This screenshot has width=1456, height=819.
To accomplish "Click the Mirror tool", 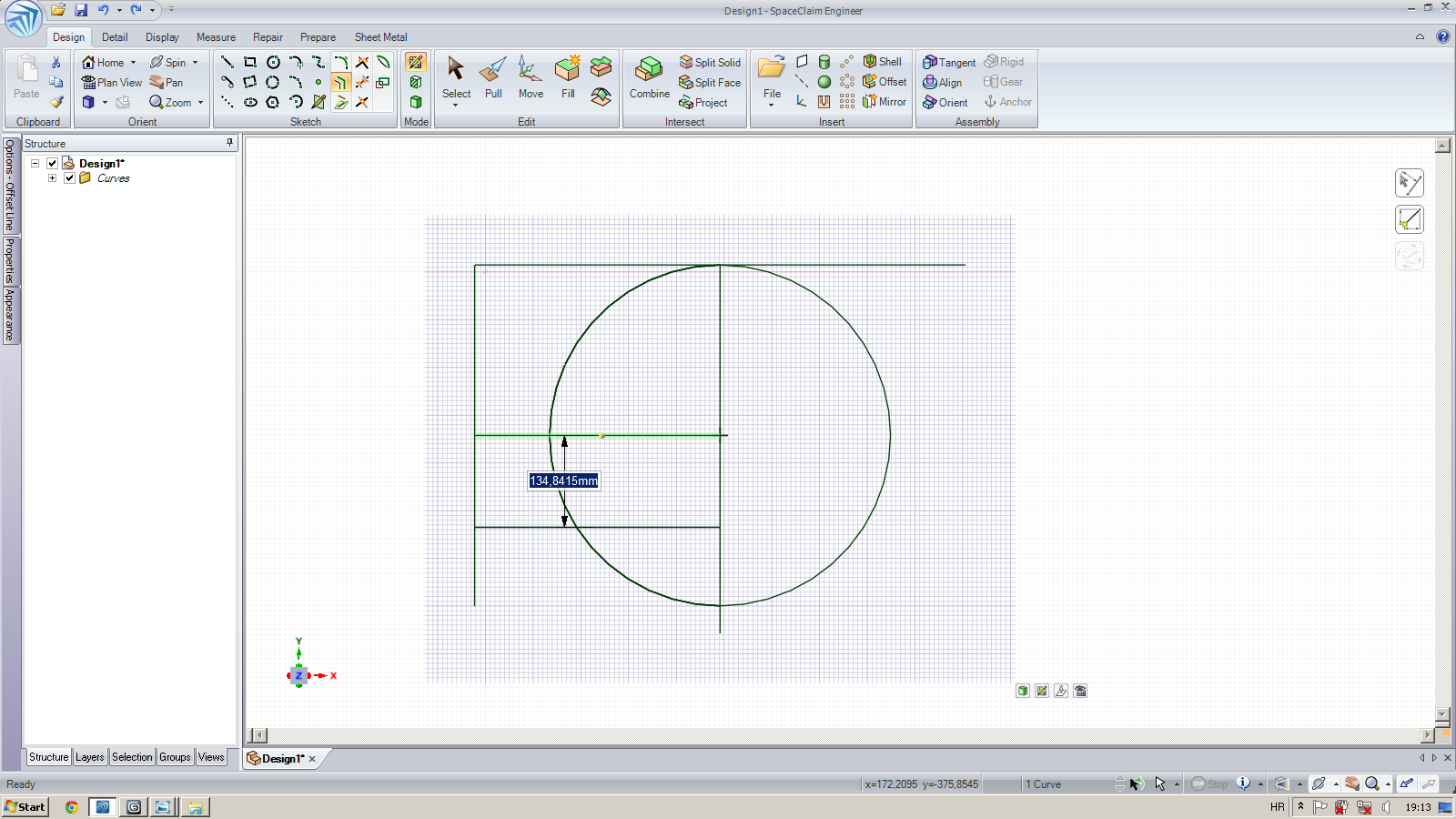I will (x=885, y=101).
